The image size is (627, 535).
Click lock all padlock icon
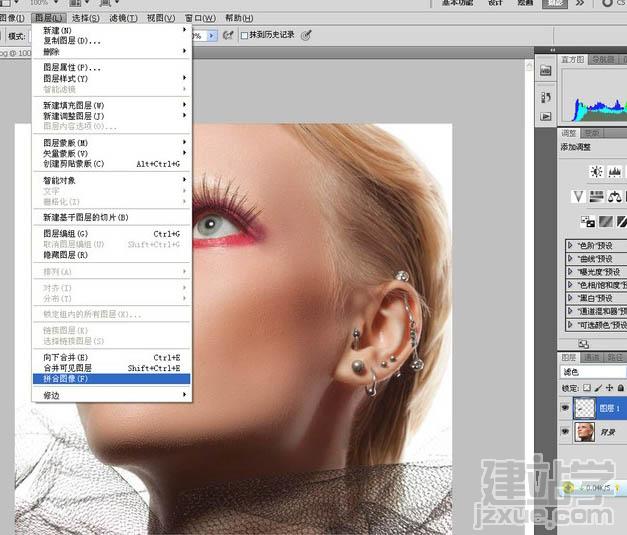pos(621,388)
